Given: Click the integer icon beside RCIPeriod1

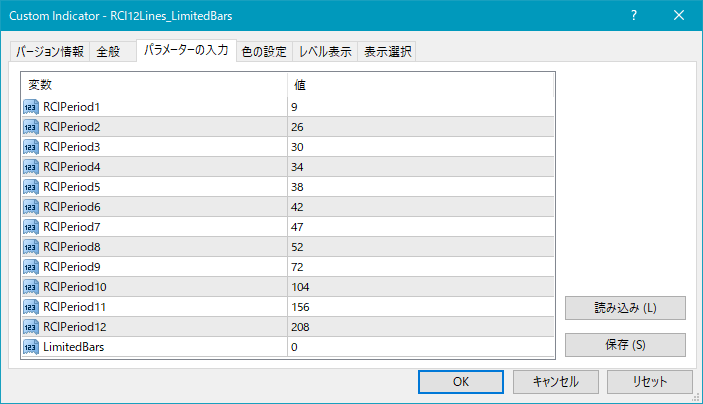Looking at the screenshot, I should pos(31,107).
